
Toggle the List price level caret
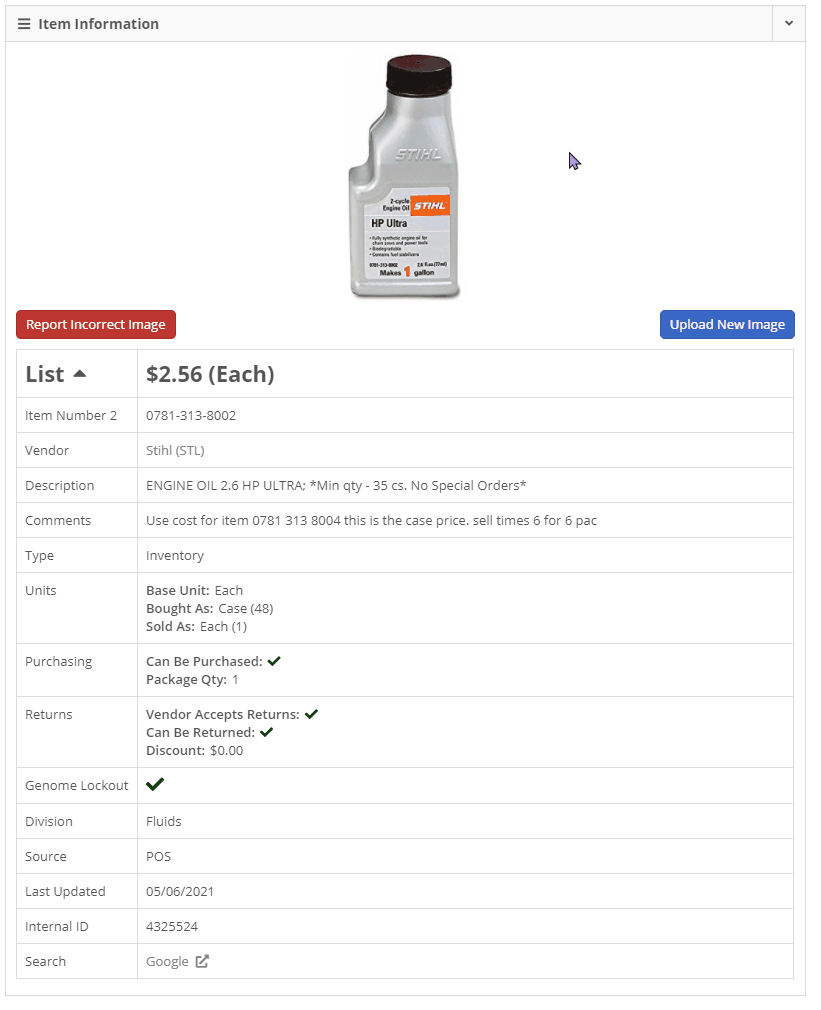pos(80,374)
